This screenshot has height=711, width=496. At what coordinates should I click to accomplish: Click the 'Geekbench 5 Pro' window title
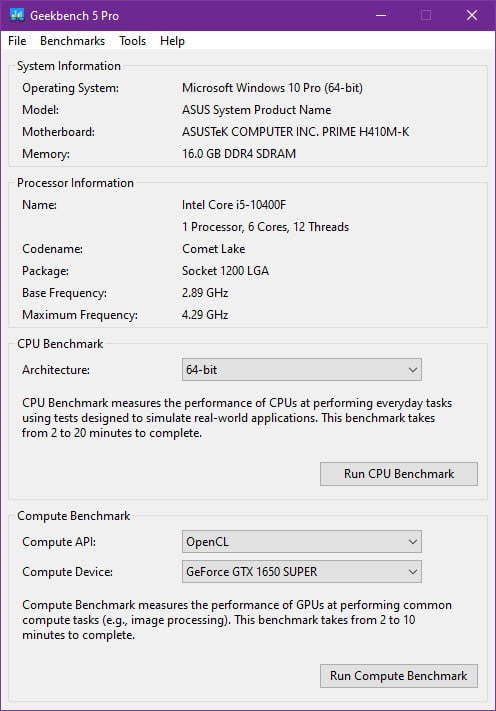(74, 15)
